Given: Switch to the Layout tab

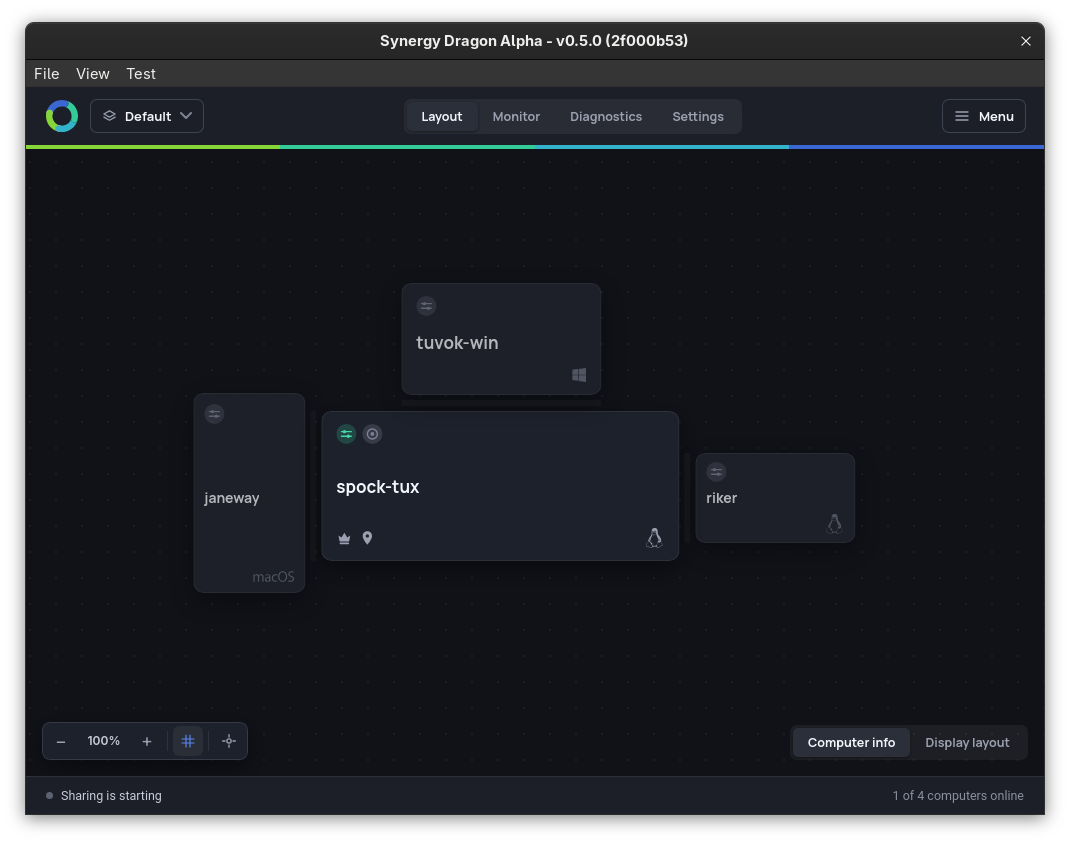Looking at the screenshot, I should (442, 117).
